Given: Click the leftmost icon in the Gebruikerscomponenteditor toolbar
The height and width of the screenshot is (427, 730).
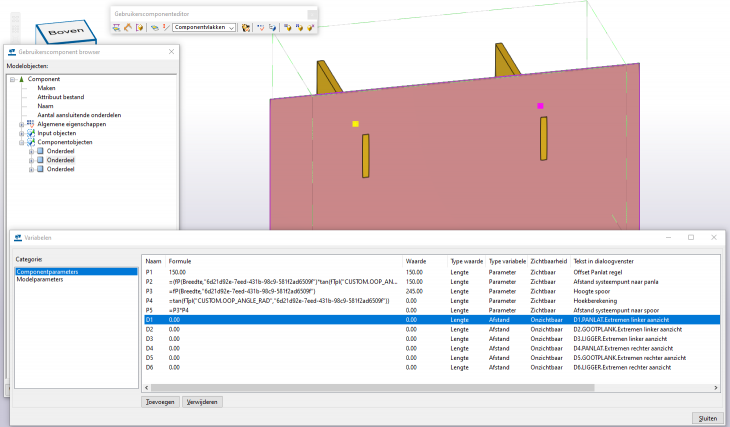Looking at the screenshot, I should tap(116, 28).
